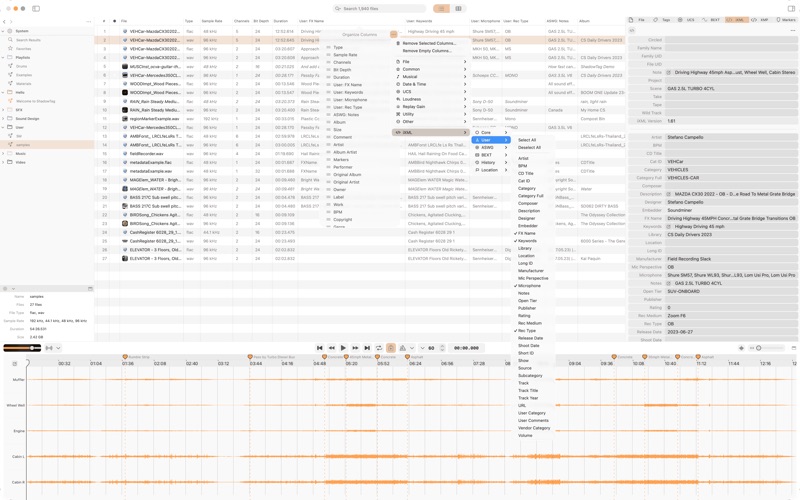Toggle the highlighted orange auto-play button
The height and width of the screenshot is (500, 800).
pos(390,348)
